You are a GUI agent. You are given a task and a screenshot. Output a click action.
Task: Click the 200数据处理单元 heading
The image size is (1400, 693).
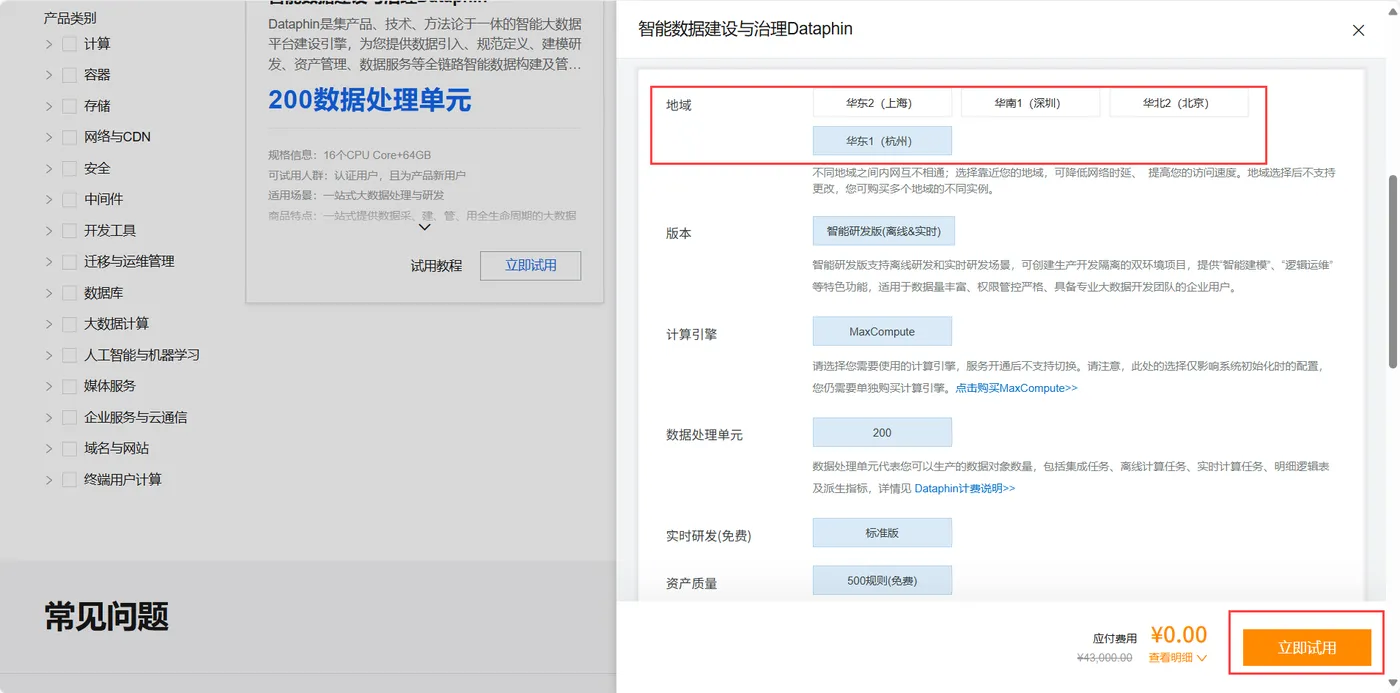click(x=369, y=100)
